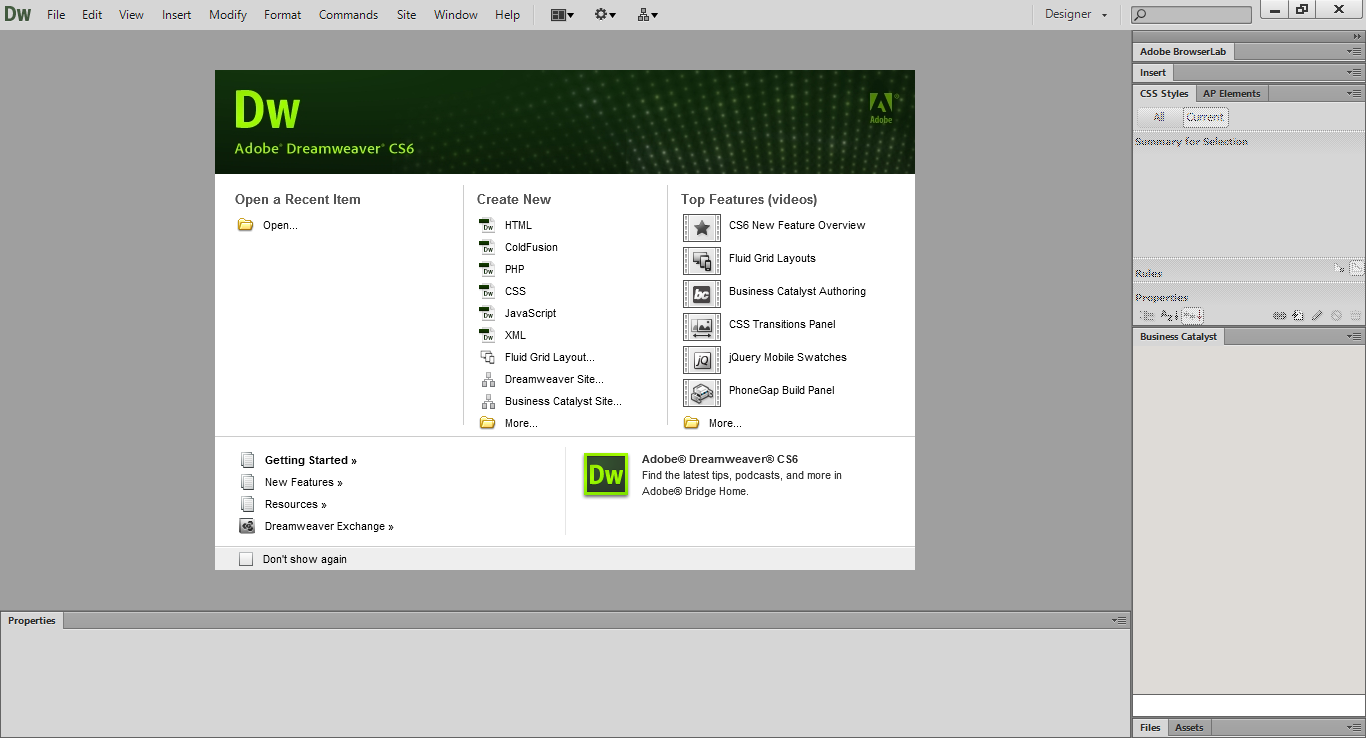The height and width of the screenshot is (738, 1366).
Task: Click the XML document icon
Action: click(x=487, y=335)
